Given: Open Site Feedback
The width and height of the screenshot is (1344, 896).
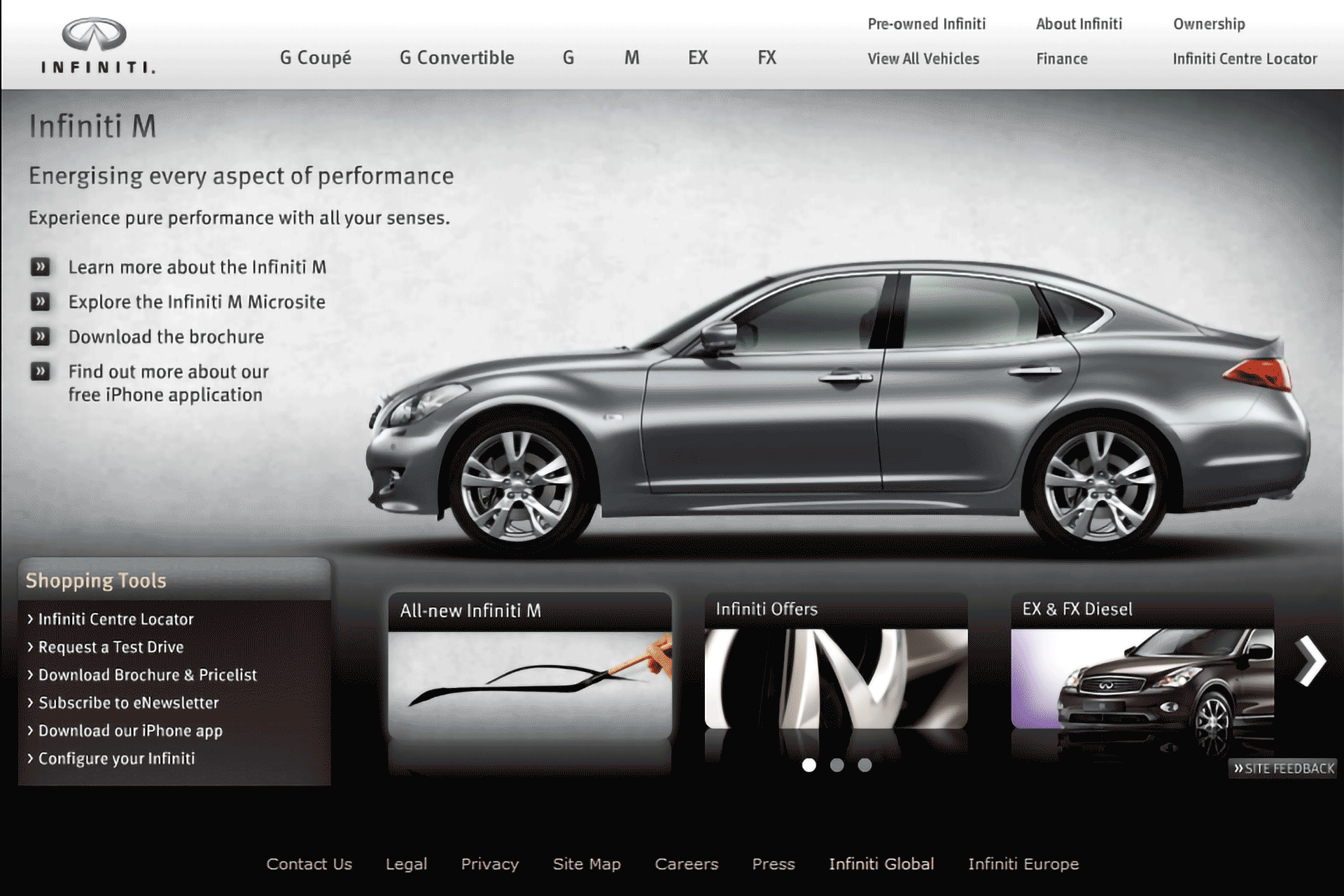Looking at the screenshot, I should point(1281,768).
